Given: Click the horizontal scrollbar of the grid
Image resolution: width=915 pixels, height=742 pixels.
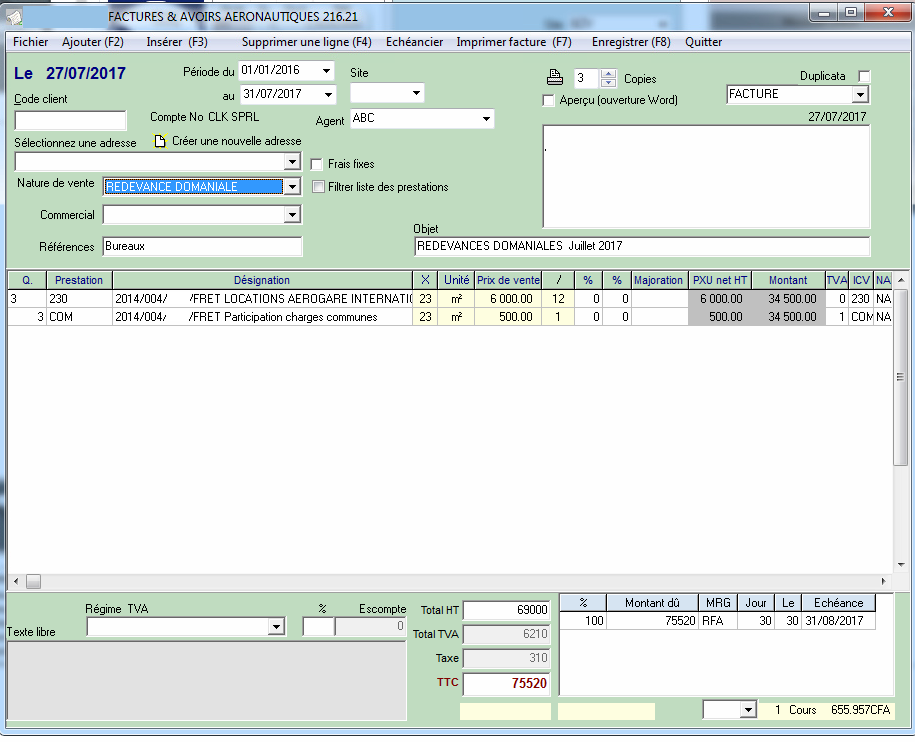Looking at the screenshot, I should [450, 581].
